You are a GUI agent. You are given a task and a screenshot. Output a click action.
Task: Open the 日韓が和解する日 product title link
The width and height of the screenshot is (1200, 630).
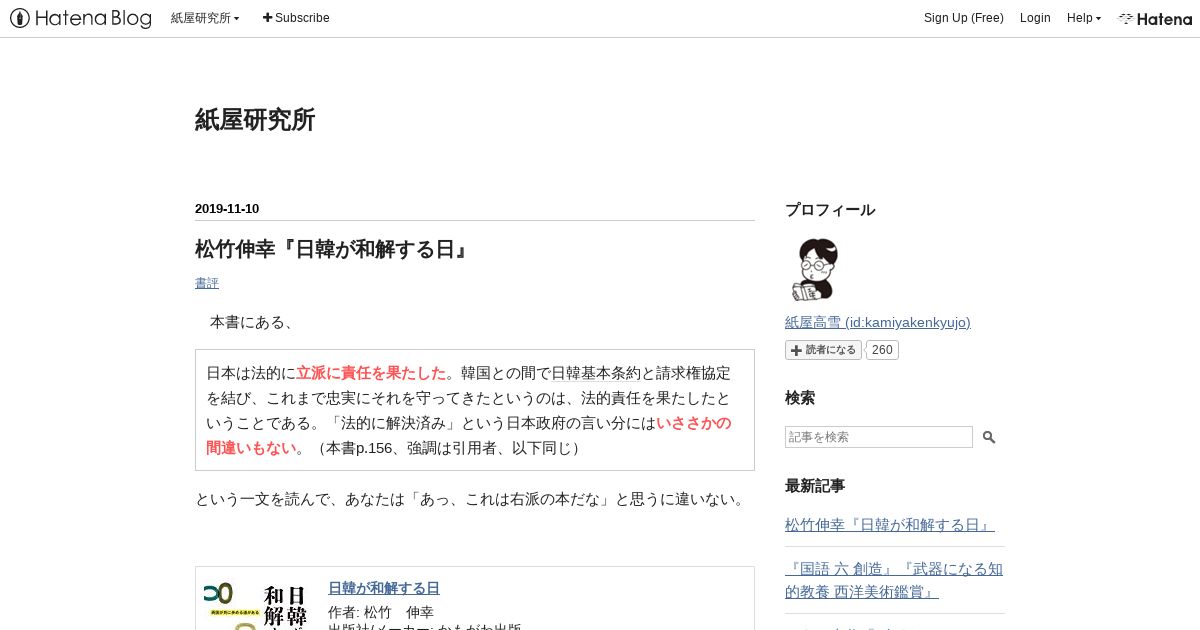coord(384,588)
